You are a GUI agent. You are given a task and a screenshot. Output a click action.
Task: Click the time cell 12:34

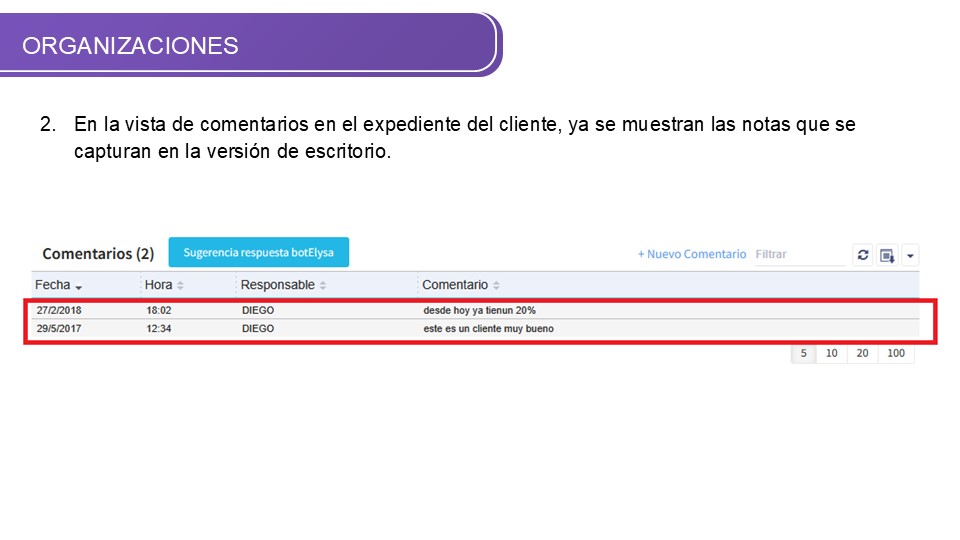click(159, 329)
